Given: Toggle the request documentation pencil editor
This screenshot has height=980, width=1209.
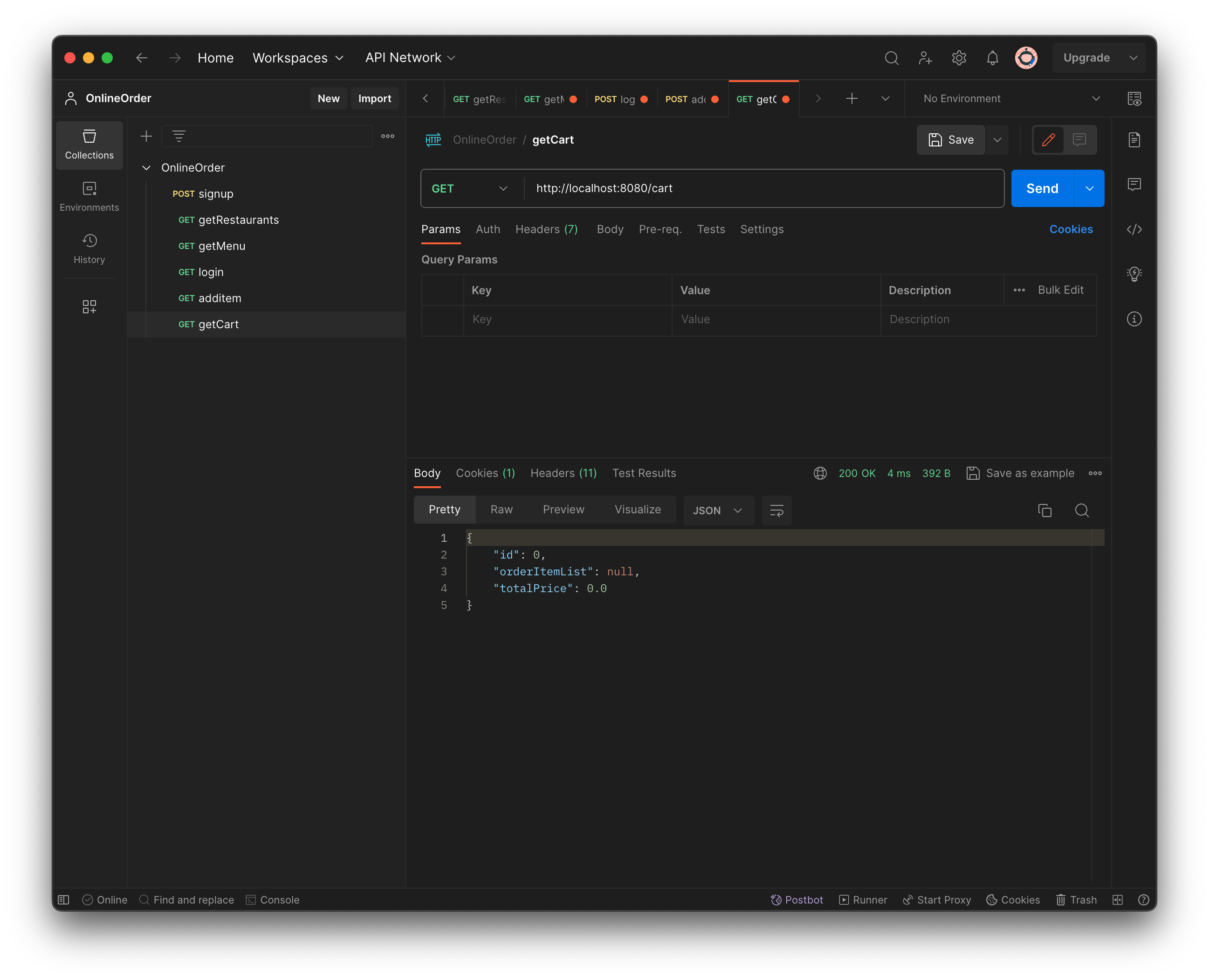Looking at the screenshot, I should [x=1048, y=139].
